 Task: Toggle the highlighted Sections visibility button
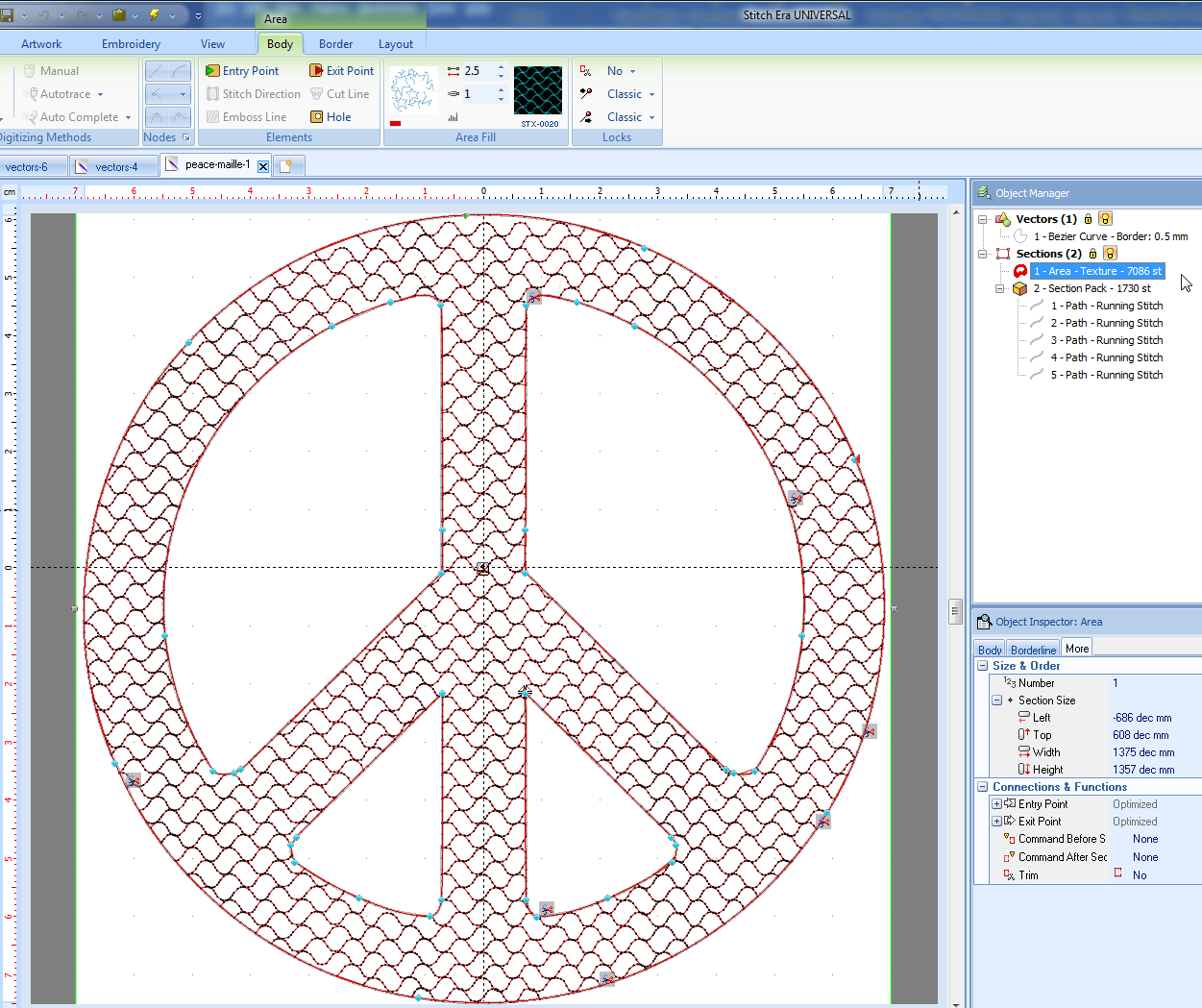click(x=1110, y=254)
